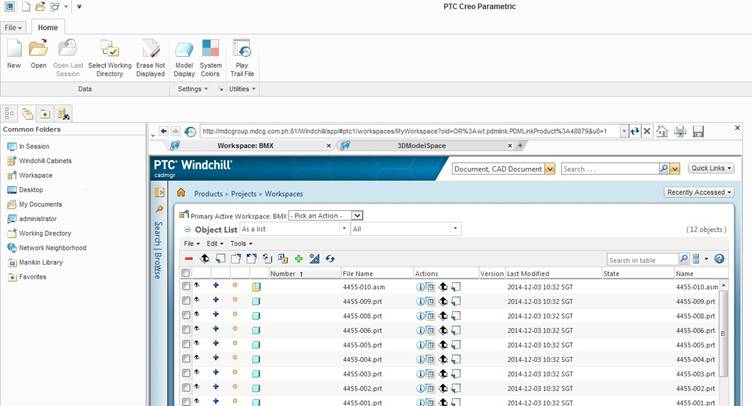Viewport: 752px width, 406px height.
Task: Click red remove icon in table toolbar
Action: click(x=189, y=259)
